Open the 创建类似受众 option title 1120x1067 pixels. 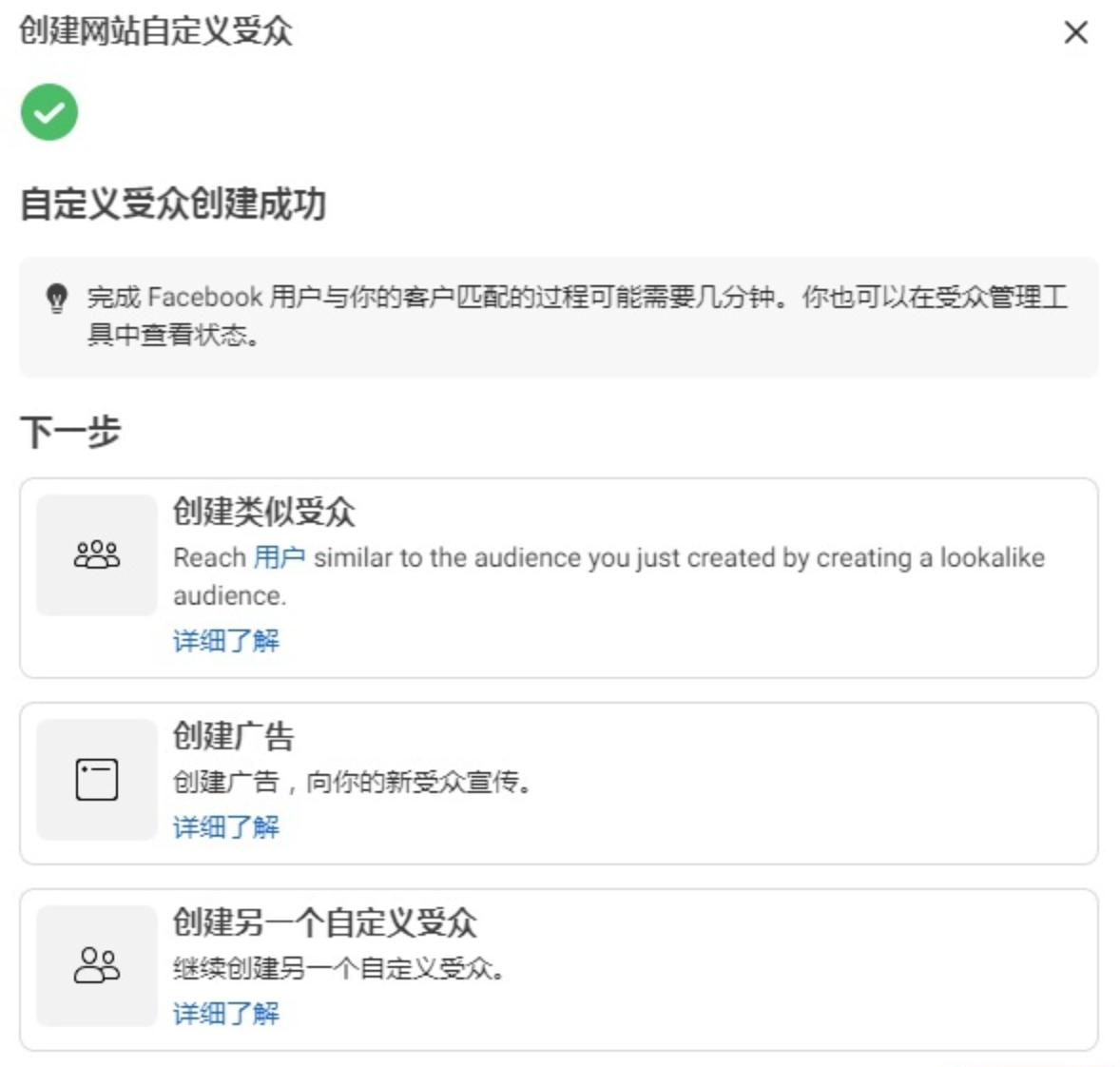pos(263,513)
